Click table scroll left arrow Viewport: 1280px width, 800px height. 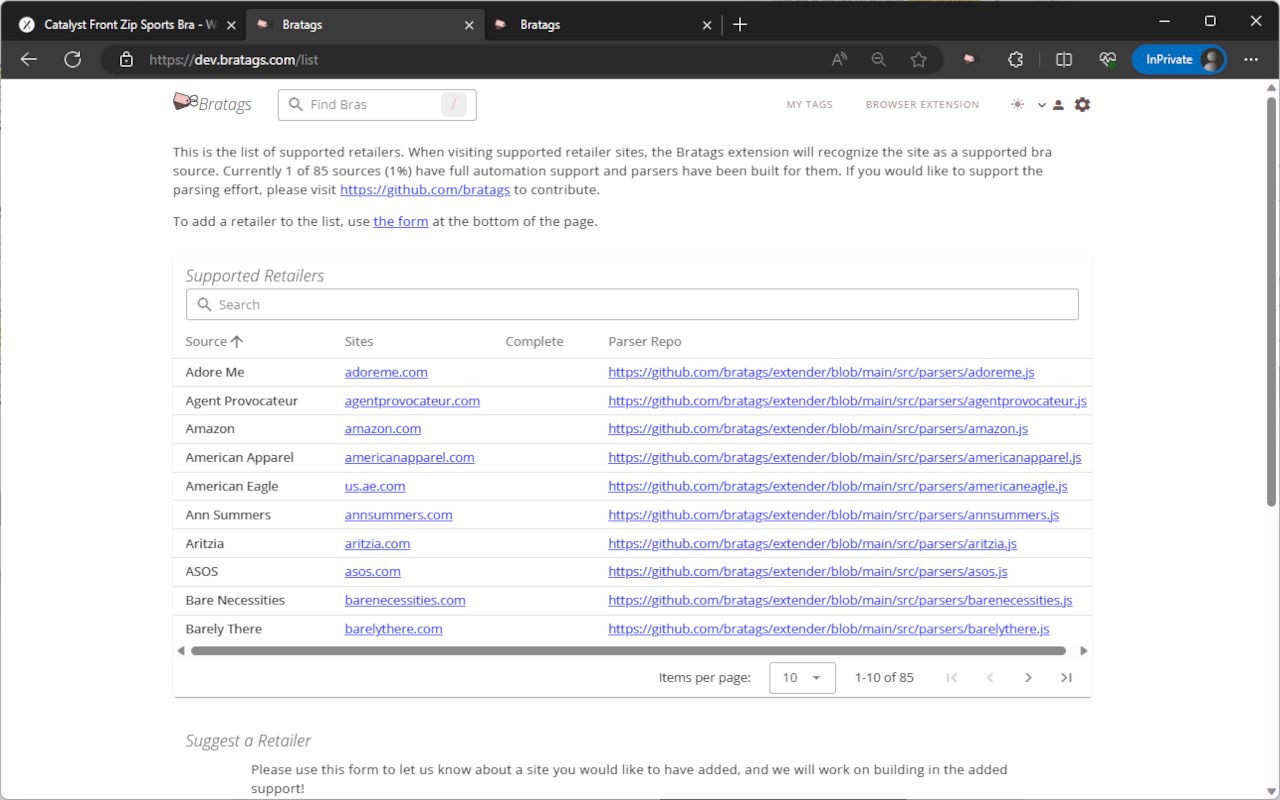pyautogui.click(x=181, y=651)
